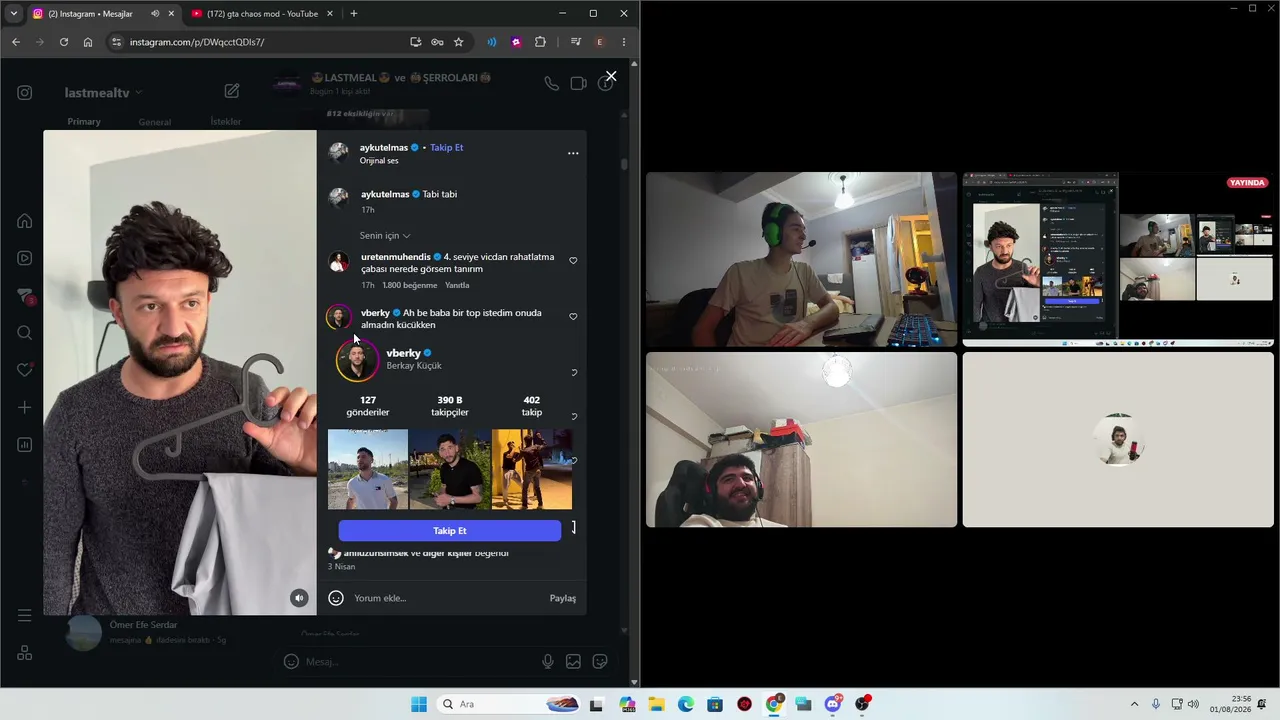Like the vberky comment
The width and height of the screenshot is (1280, 720).
573,317
